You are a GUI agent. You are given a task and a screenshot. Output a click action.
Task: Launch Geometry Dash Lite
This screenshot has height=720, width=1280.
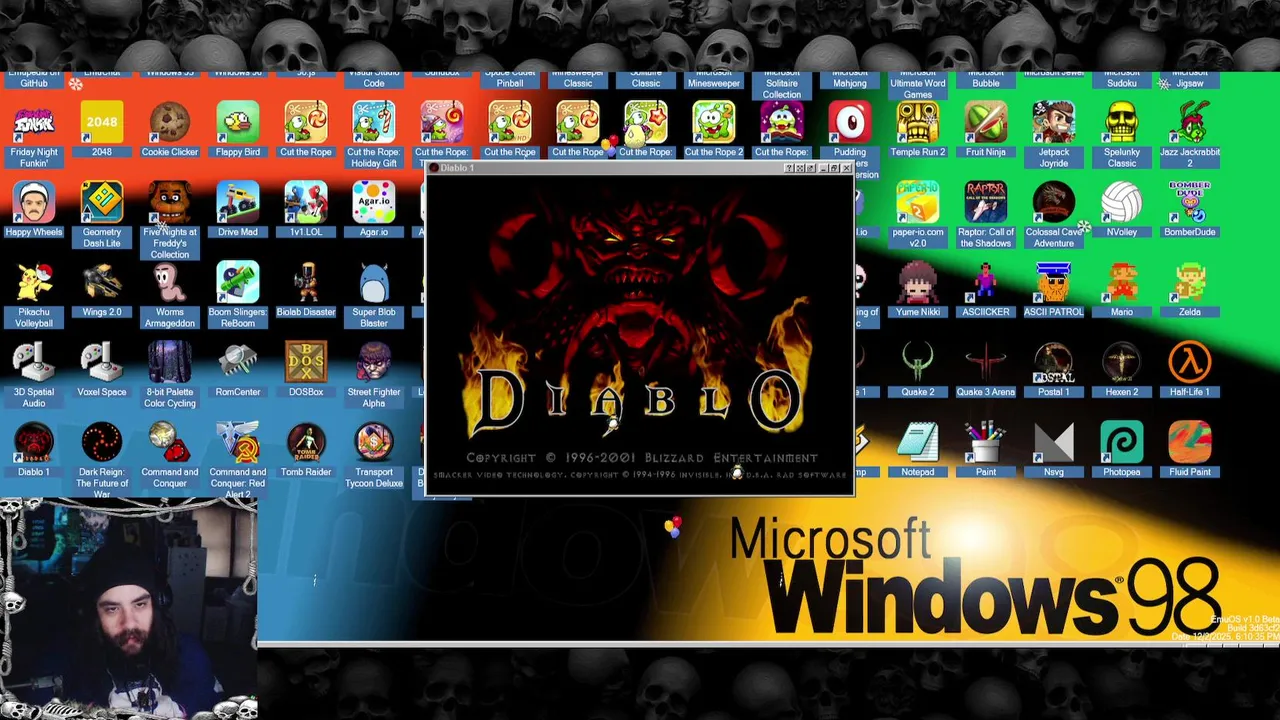(102, 203)
